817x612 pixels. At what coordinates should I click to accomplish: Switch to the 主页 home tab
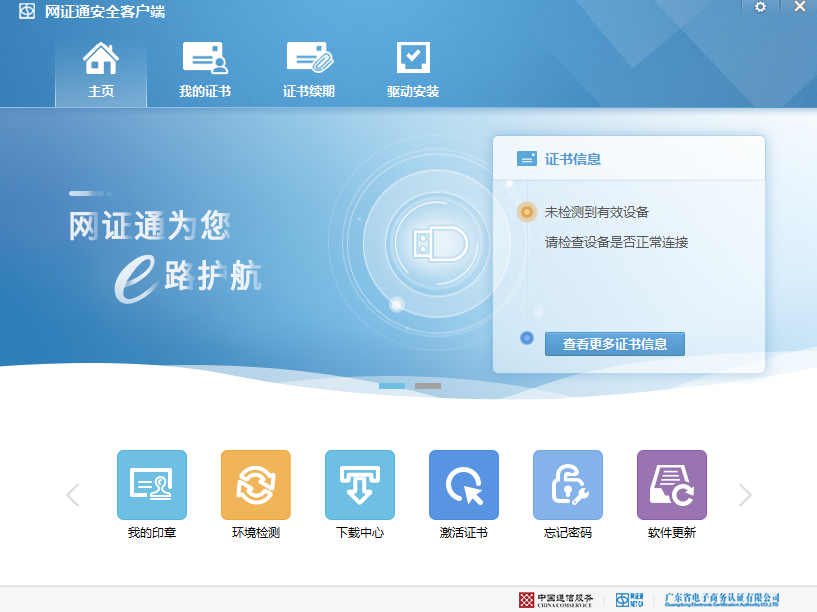101,70
